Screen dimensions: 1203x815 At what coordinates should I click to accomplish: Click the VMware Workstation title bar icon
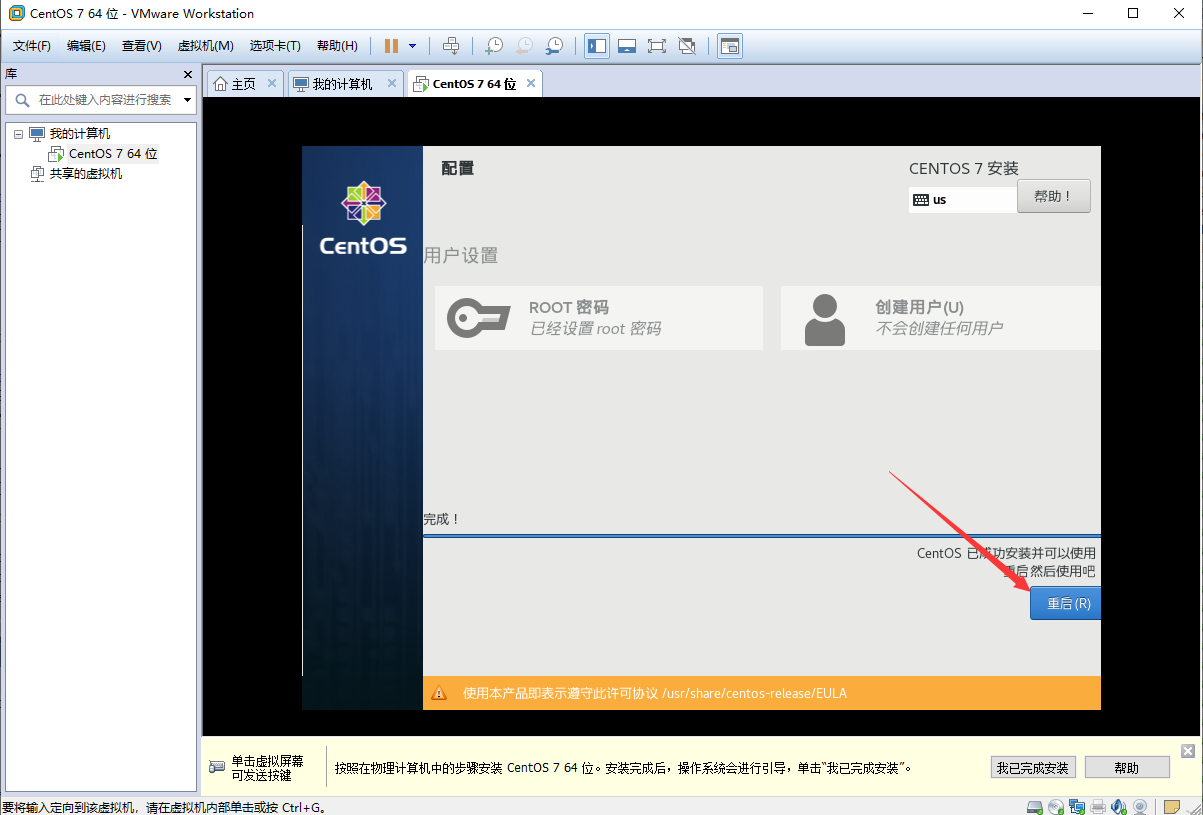[x=15, y=13]
